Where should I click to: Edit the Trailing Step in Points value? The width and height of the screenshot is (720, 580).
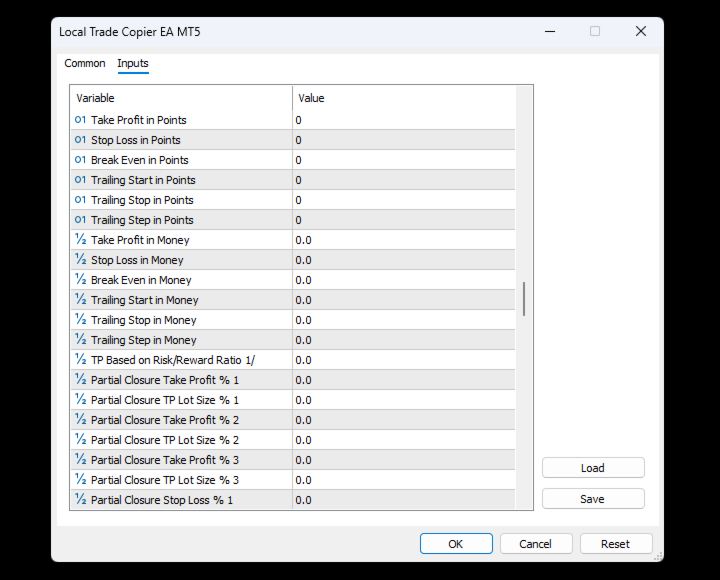click(x=404, y=220)
